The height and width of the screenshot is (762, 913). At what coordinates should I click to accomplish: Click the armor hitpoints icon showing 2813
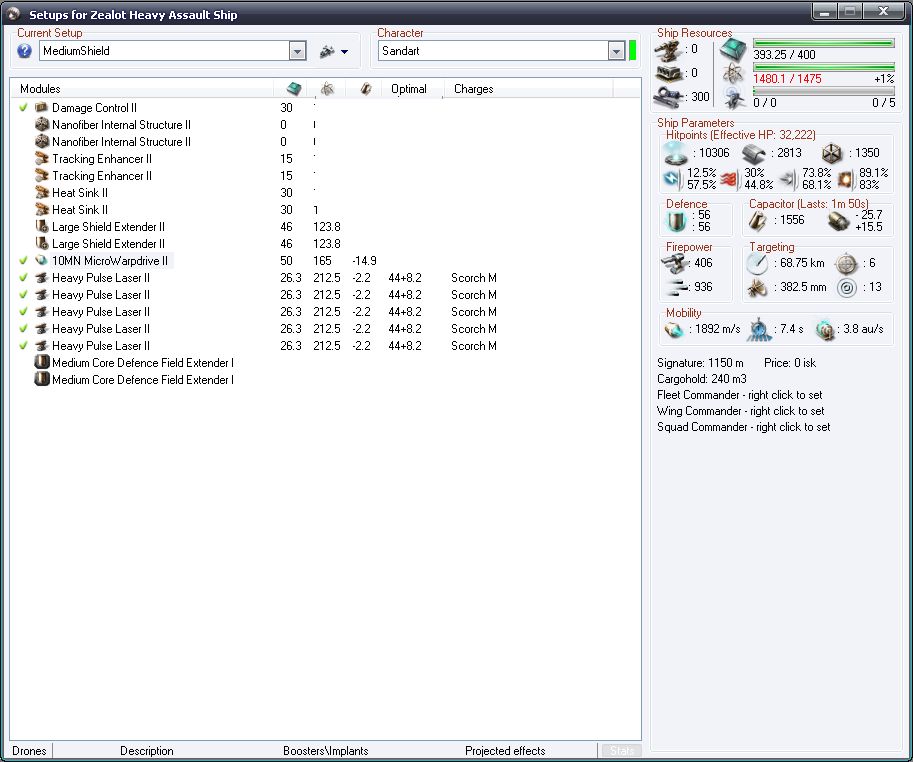tap(753, 154)
